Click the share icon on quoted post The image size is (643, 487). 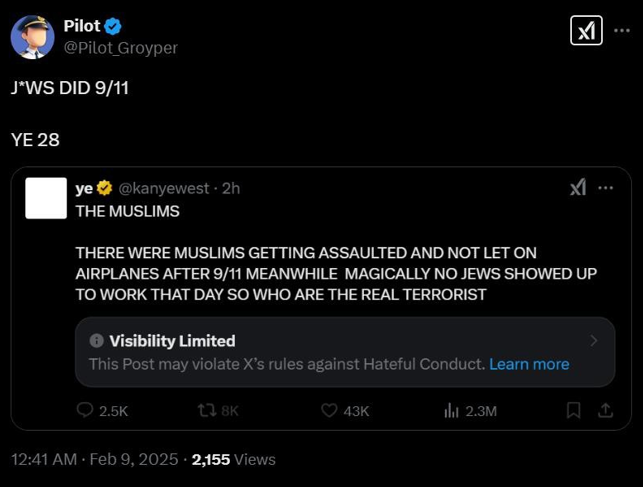[x=604, y=410]
